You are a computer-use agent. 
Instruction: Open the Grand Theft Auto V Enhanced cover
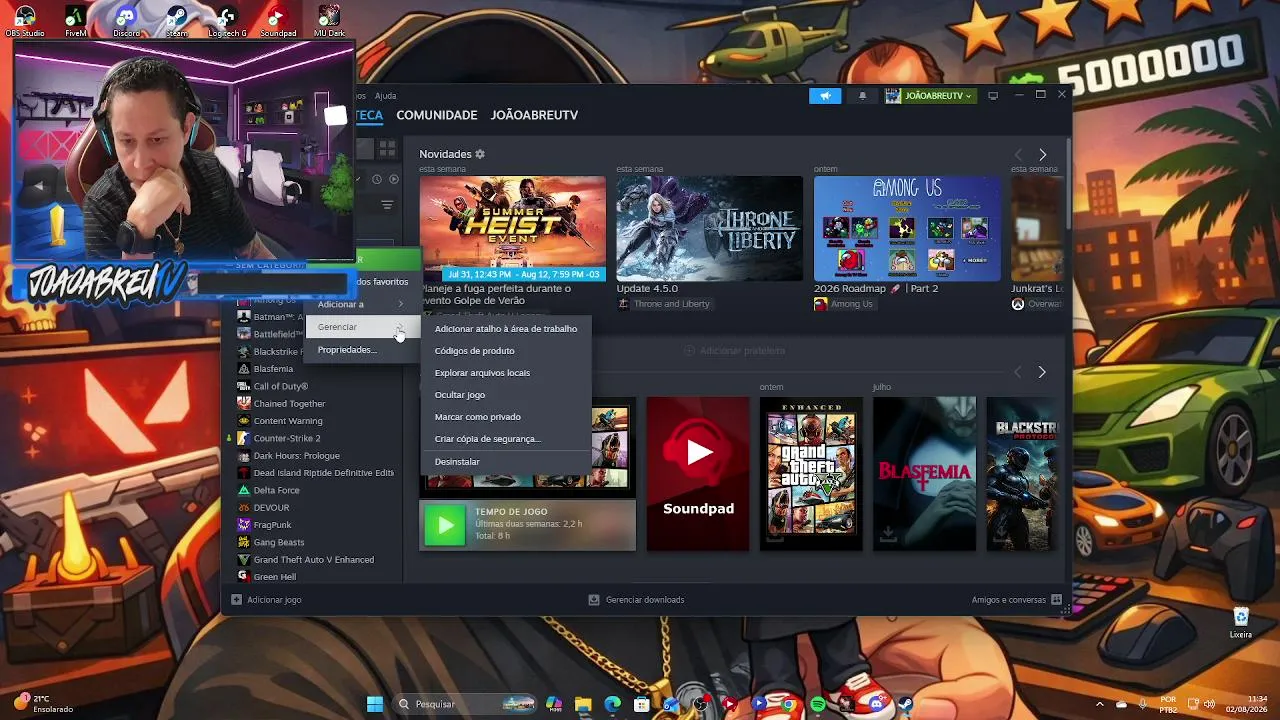coord(811,473)
